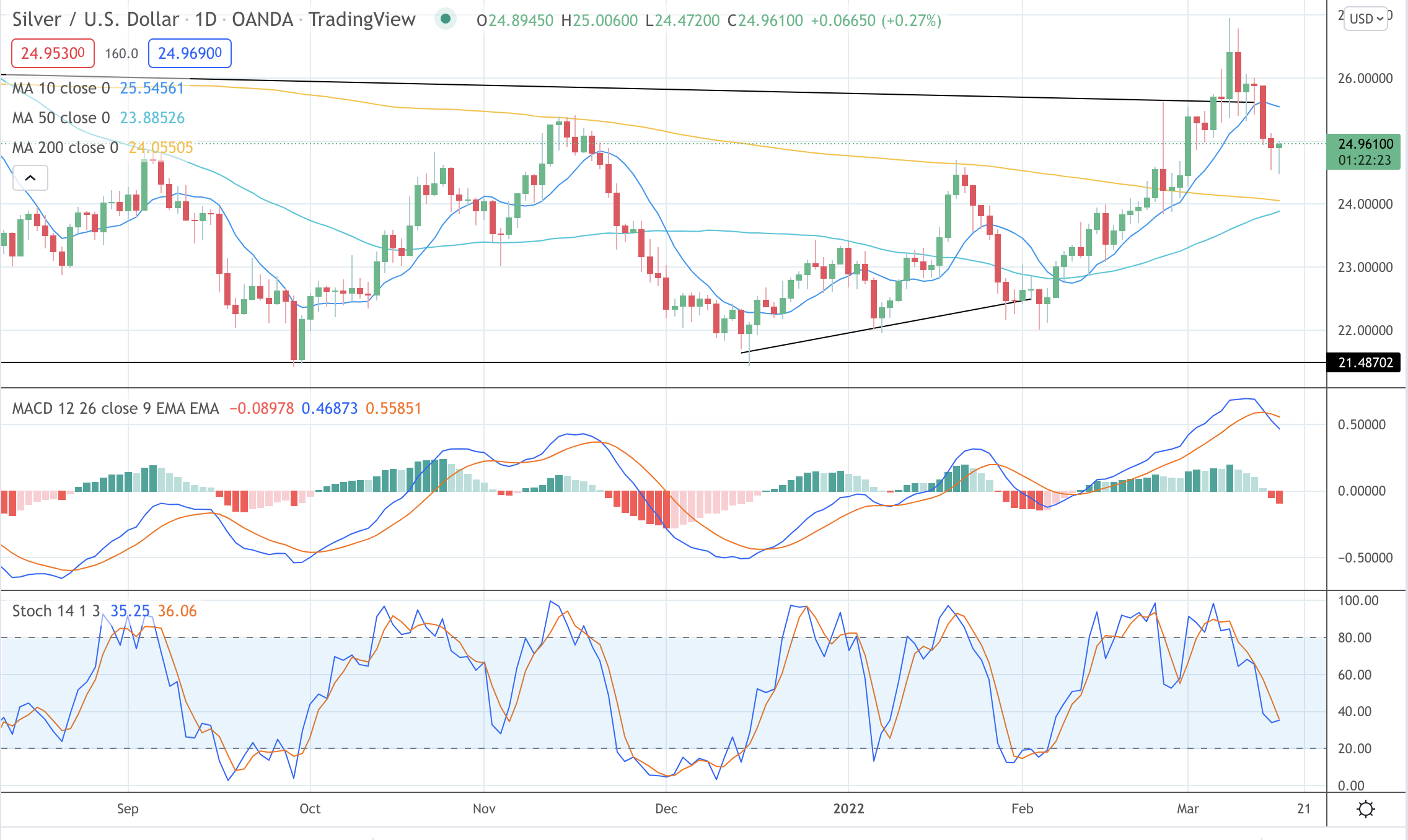Click the Sep label on time axis
Image resolution: width=1408 pixels, height=840 pixels.
tap(128, 808)
